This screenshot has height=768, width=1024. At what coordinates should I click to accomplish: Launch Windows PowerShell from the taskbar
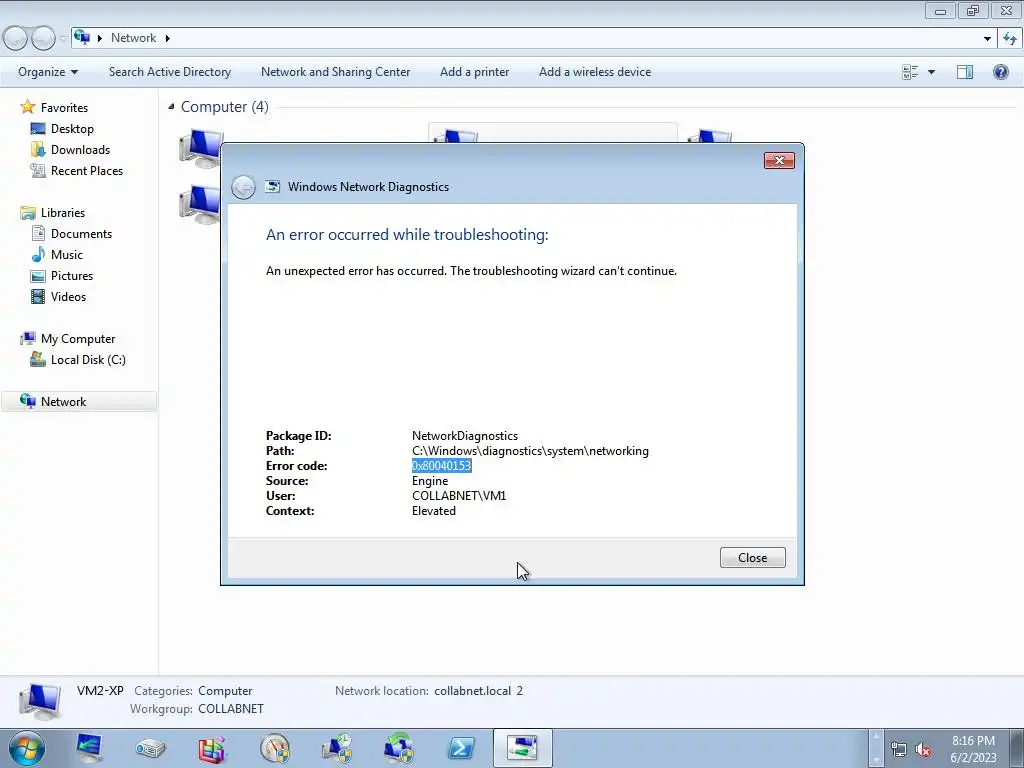pos(461,748)
